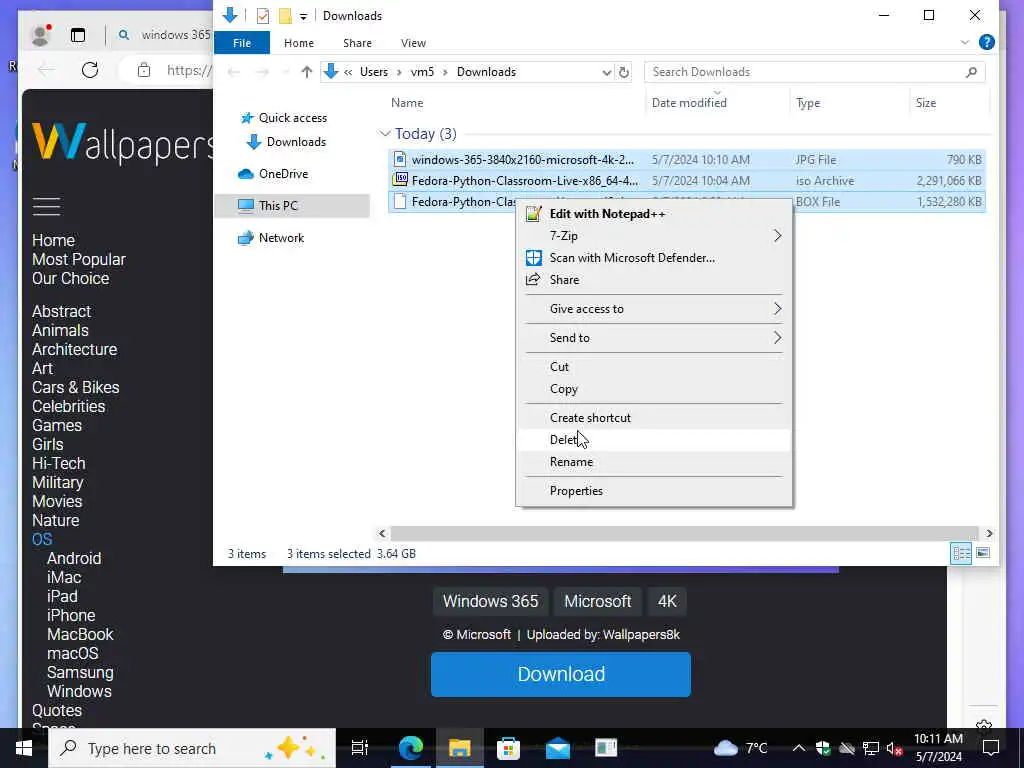Viewport: 1024px width, 768px height.
Task: Click the vm5 breadcrumb in address bar
Action: [x=422, y=72]
